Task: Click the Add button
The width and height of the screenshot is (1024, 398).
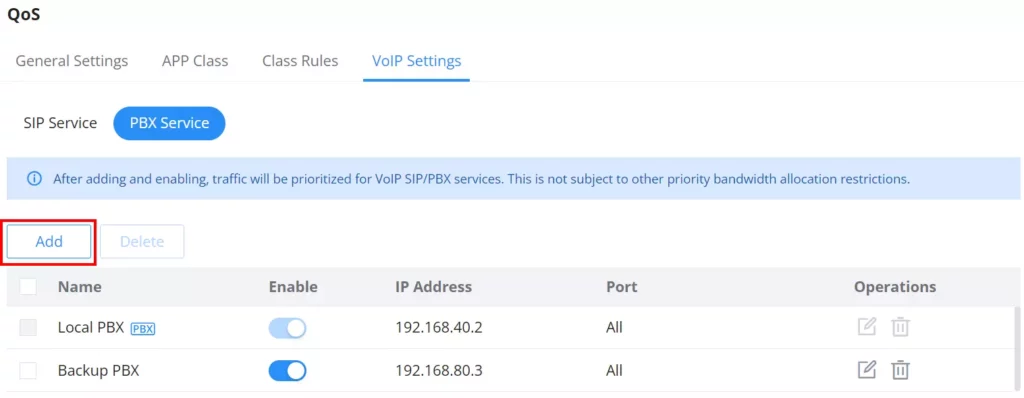Action: click(x=49, y=242)
